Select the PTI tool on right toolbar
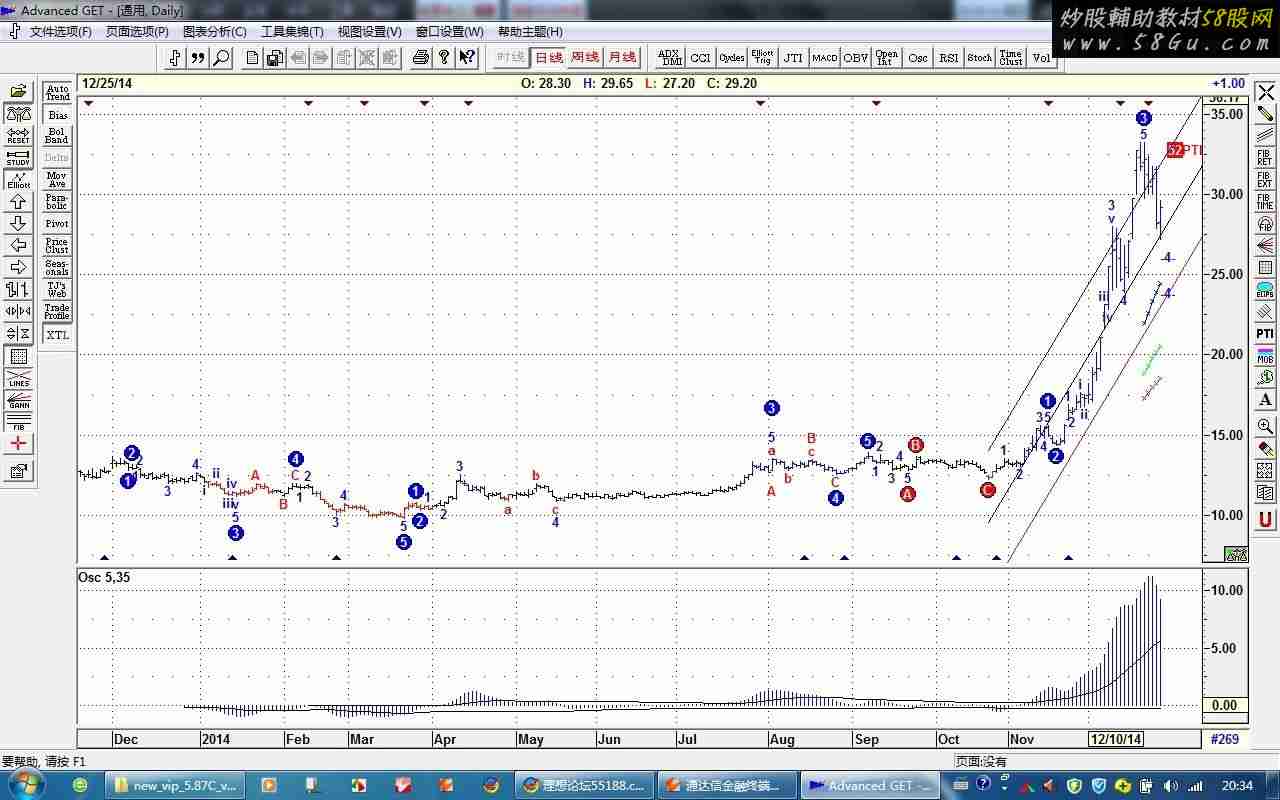1280x800 pixels. click(x=1265, y=333)
